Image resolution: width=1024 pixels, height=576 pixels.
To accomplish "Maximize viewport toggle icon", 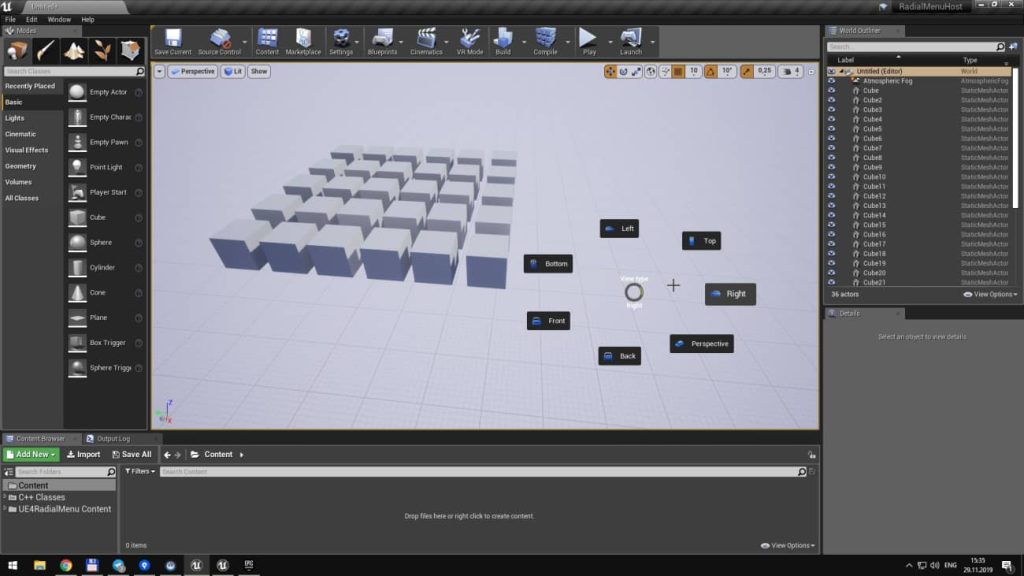I will 811,72.
